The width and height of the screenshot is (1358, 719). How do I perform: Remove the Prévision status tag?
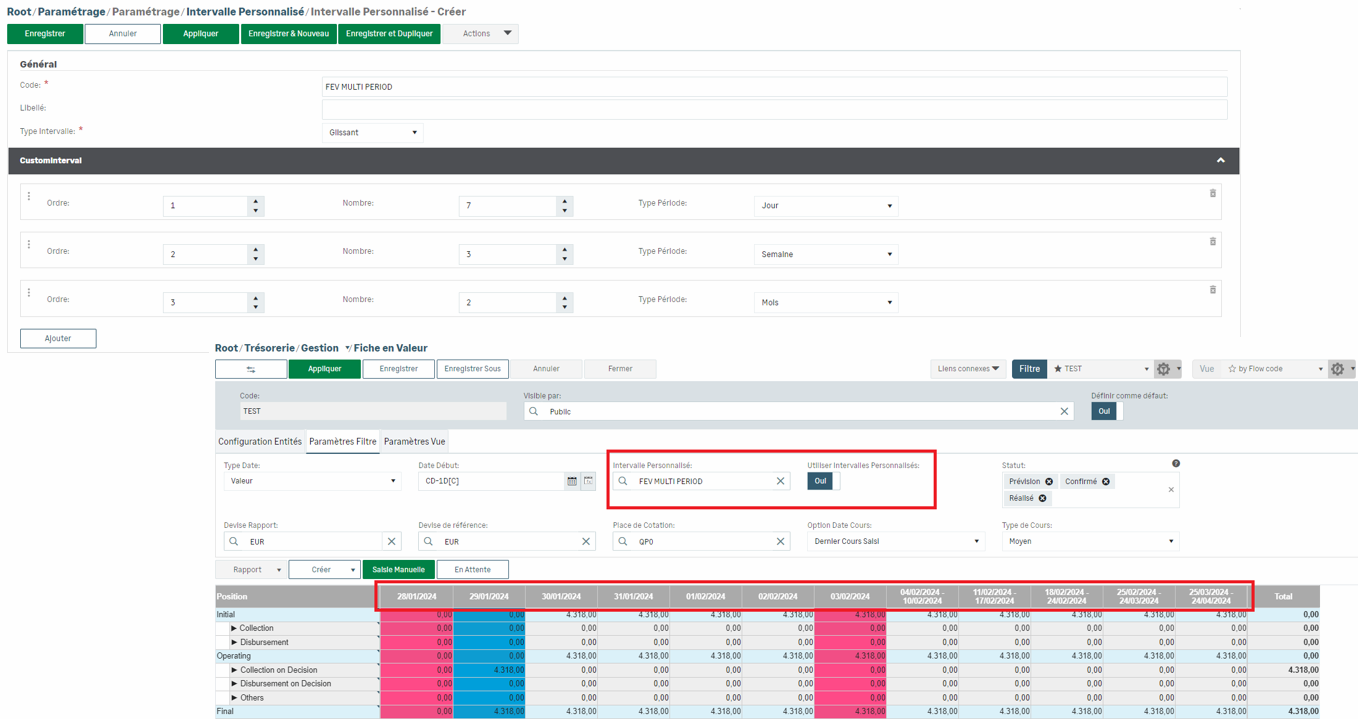coord(1049,482)
